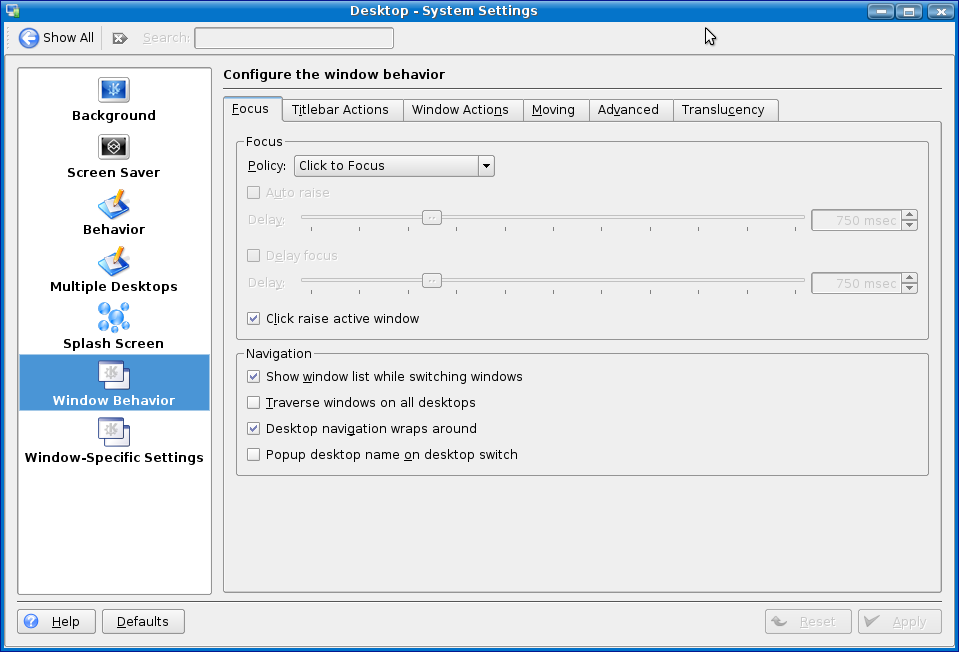959x652 pixels.
Task: Open the Screen Saver module icon
Action: tap(113, 147)
